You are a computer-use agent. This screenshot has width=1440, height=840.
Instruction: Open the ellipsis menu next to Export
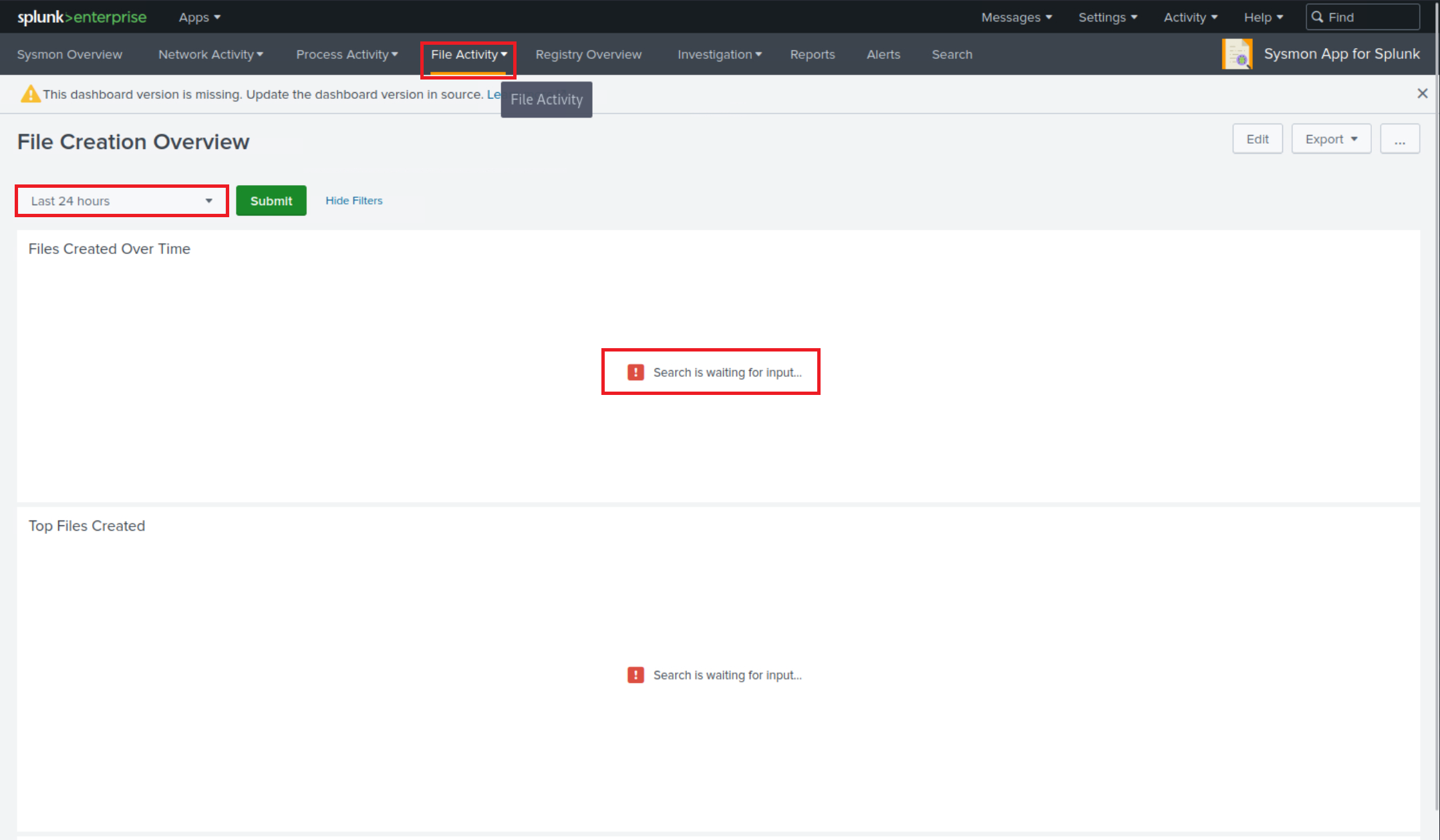(x=1400, y=138)
